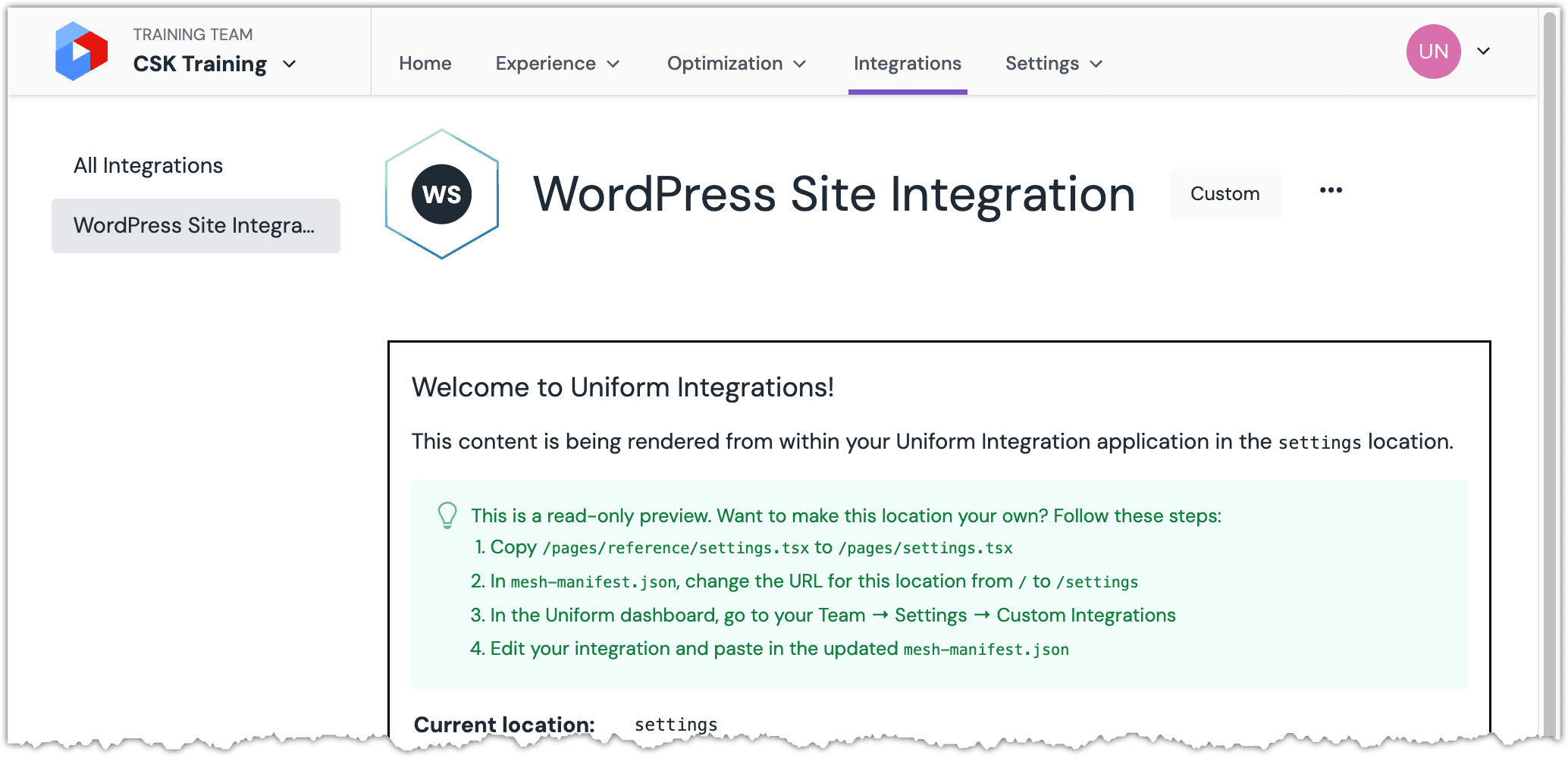Select the Integrations tab
Viewport: 1568px width, 758px height.
pos(908,64)
